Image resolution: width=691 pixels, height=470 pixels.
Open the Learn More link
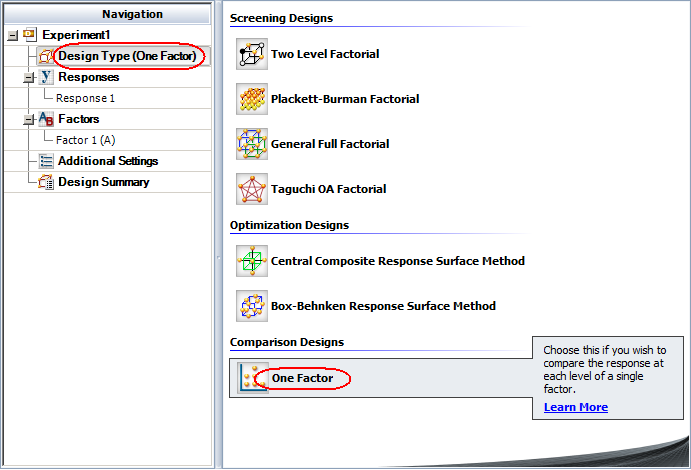575,407
